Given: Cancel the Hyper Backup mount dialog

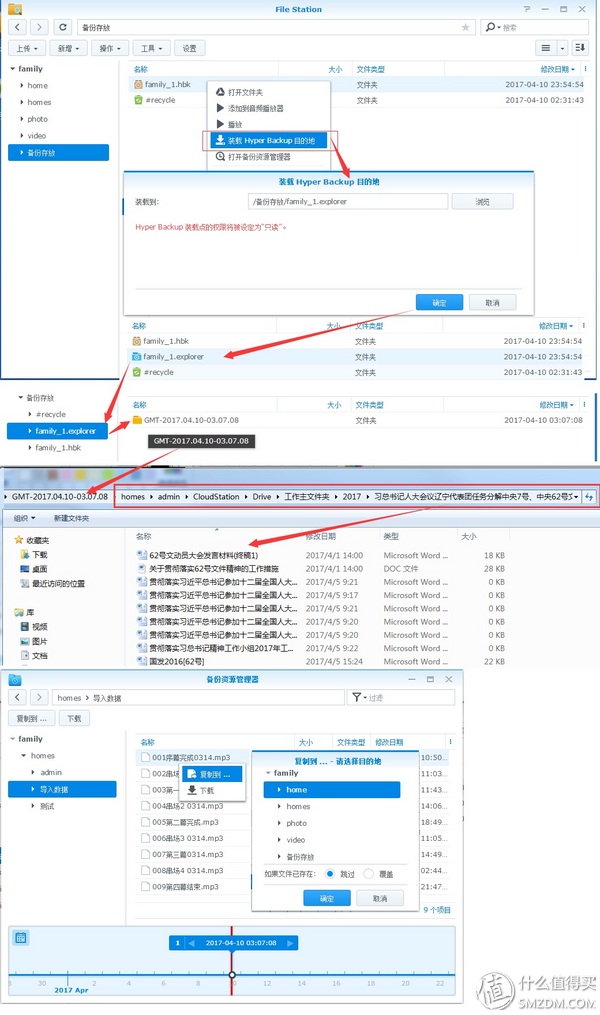Looking at the screenshot, I should coord(493,302).
